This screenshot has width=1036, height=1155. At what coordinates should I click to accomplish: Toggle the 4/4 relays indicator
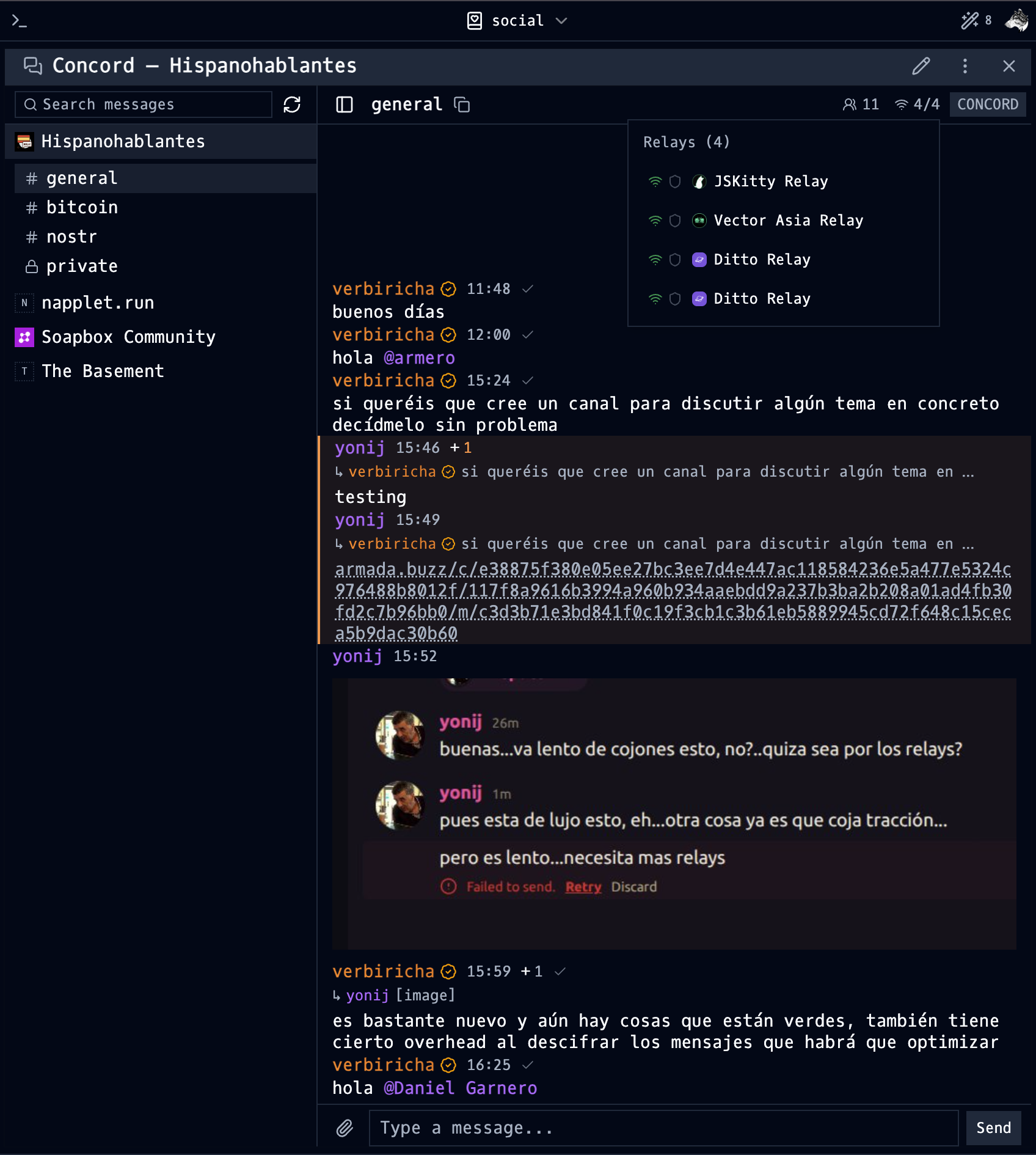click(x=917, y=105)
